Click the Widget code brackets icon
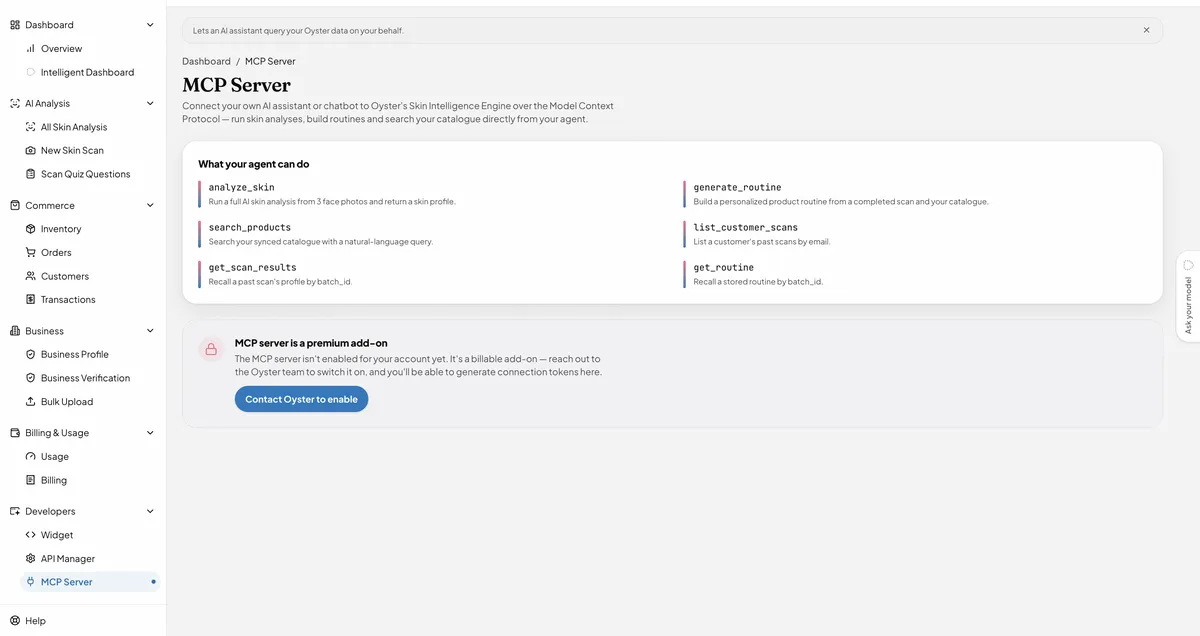This screenshot has height=636, width=1200. pyautogui.click(x=30, y=535)
